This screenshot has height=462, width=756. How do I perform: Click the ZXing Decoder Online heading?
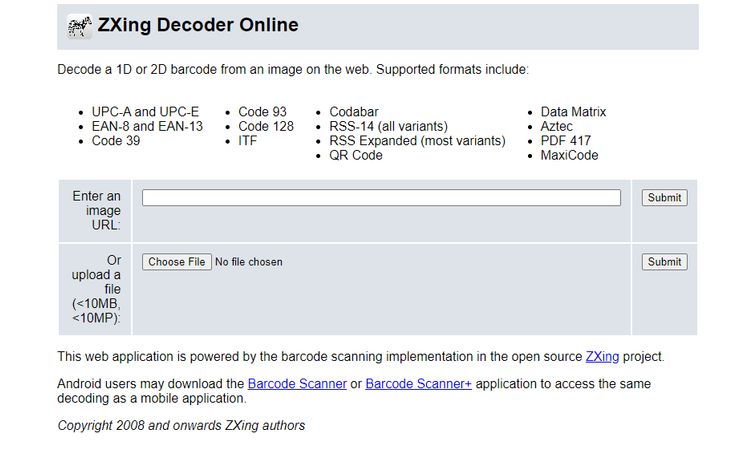coord(198,26)
